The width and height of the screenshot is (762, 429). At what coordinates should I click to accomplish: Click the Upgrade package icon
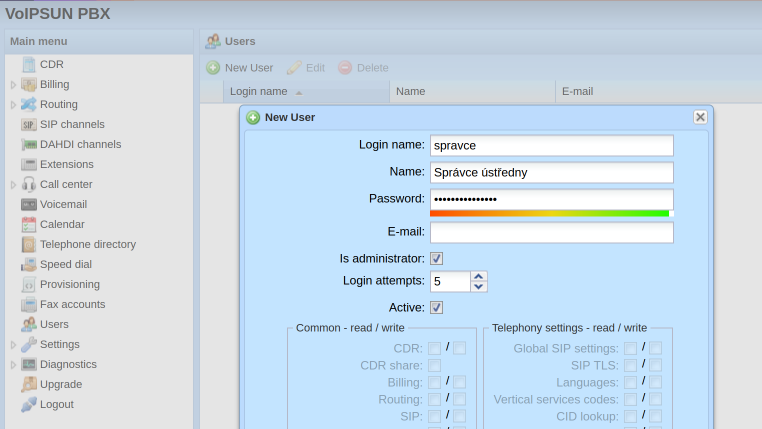[x=29, y=384]
